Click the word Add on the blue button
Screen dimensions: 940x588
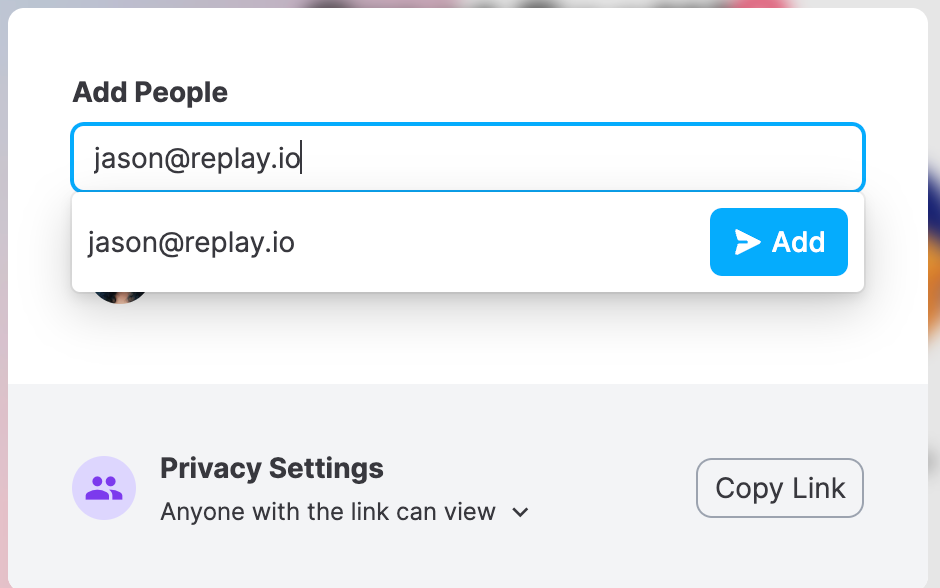[799, 242]
